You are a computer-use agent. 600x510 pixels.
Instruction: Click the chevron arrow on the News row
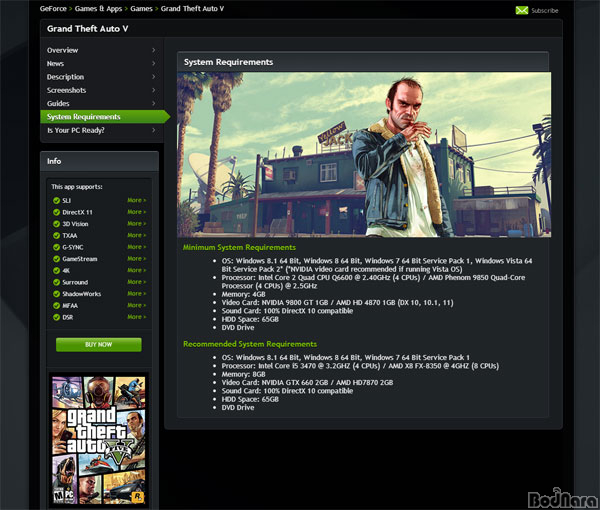coord(153,64)
